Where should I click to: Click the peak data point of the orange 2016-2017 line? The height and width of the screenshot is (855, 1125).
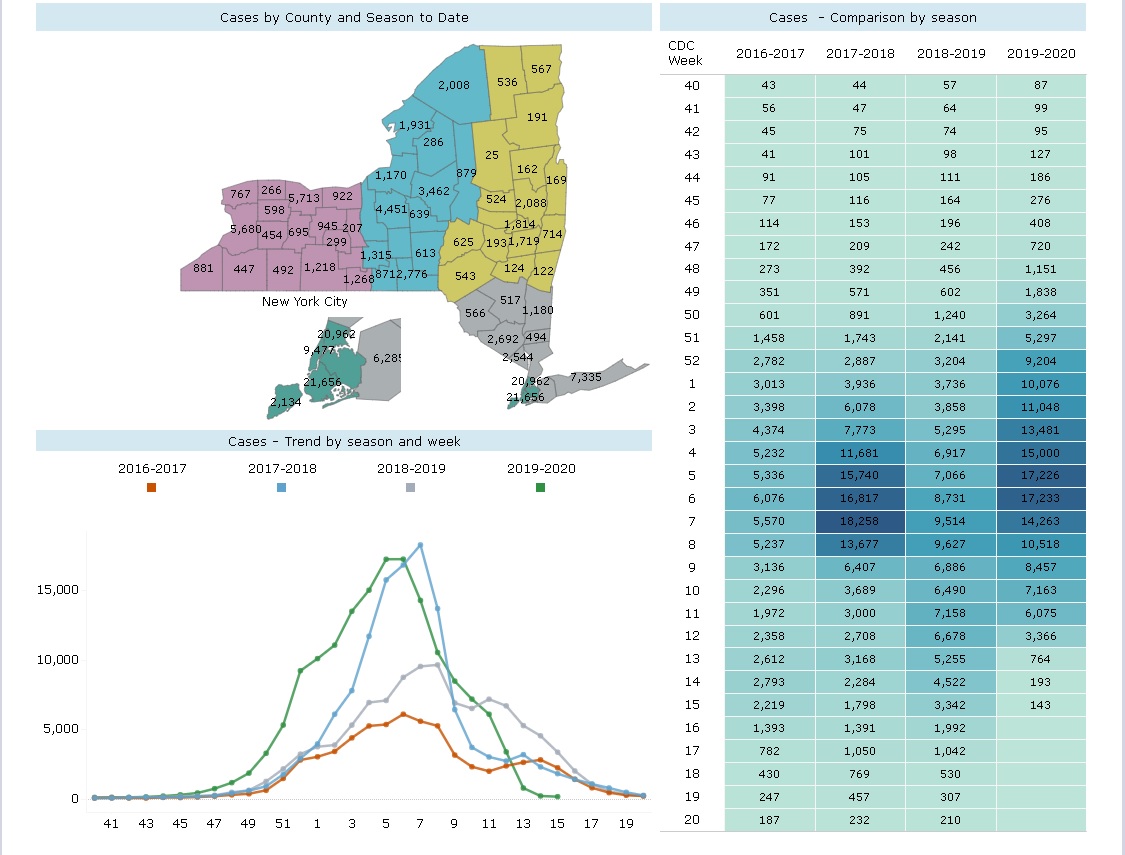403,714
